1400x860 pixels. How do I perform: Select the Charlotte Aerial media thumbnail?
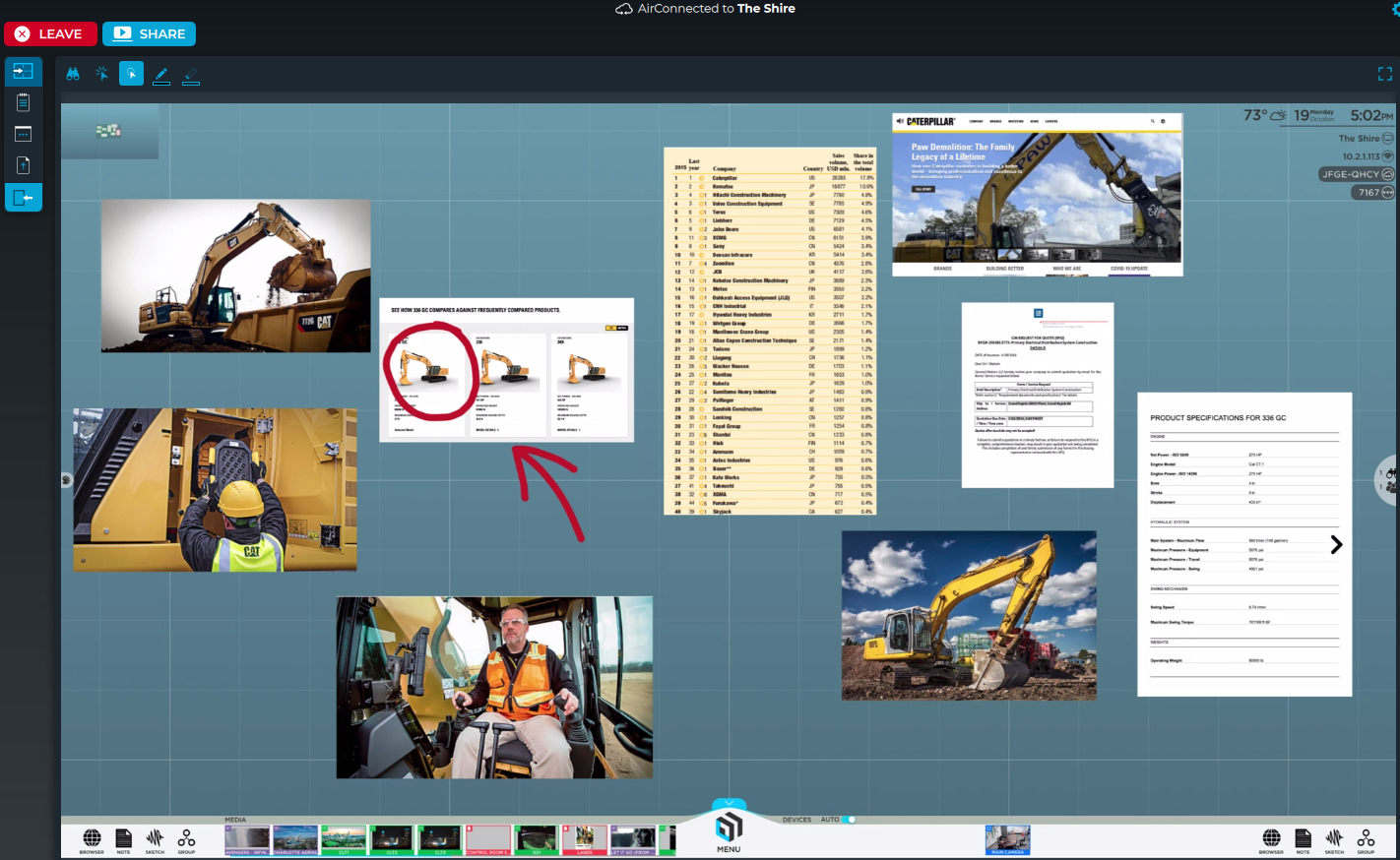pos(295,840)
